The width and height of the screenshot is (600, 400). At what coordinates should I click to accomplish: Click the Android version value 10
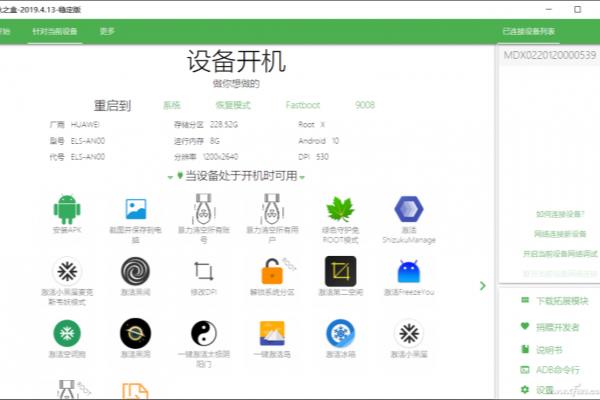(335, 141)
